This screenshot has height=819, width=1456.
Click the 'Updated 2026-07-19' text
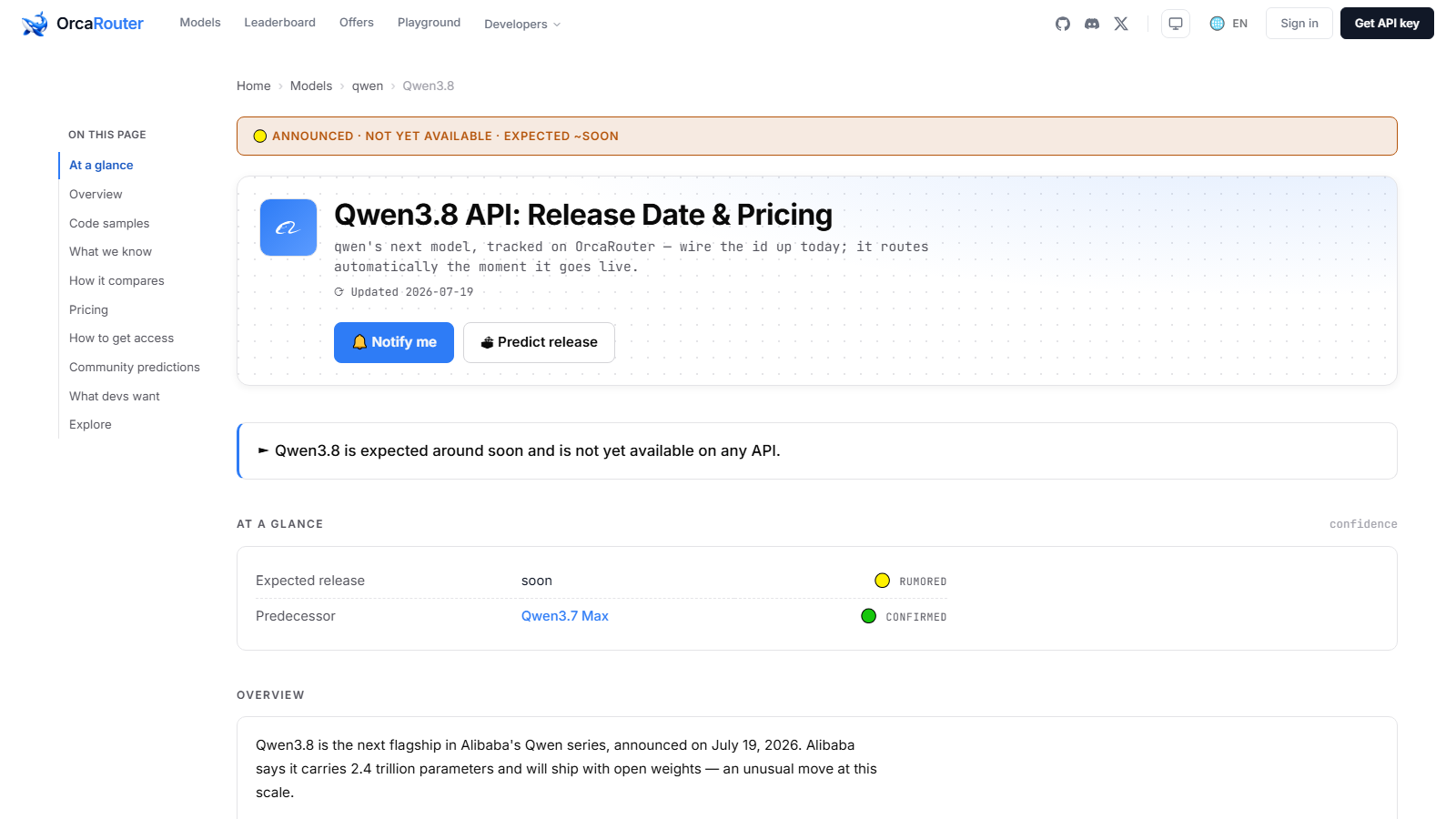[x=412, y=292]
